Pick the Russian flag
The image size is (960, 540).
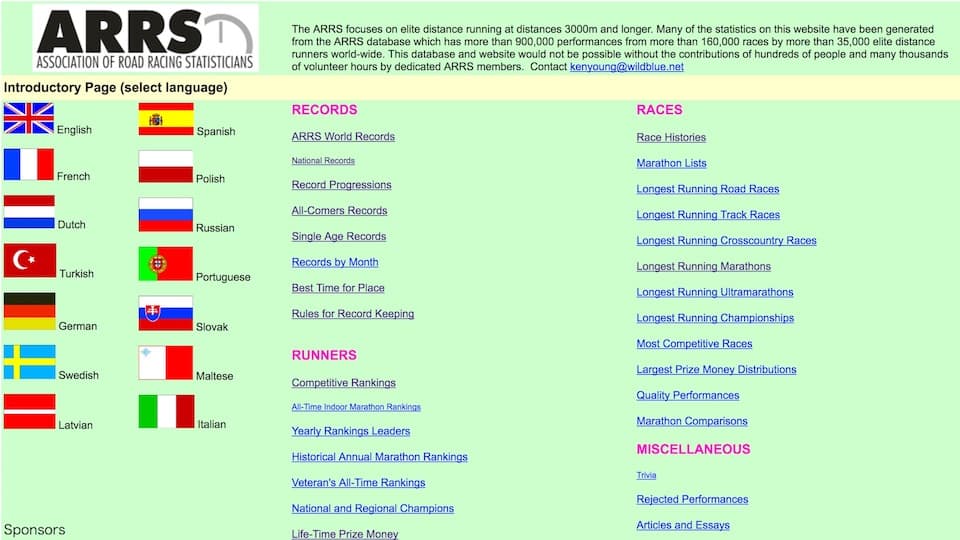click(x=165, y=214)
